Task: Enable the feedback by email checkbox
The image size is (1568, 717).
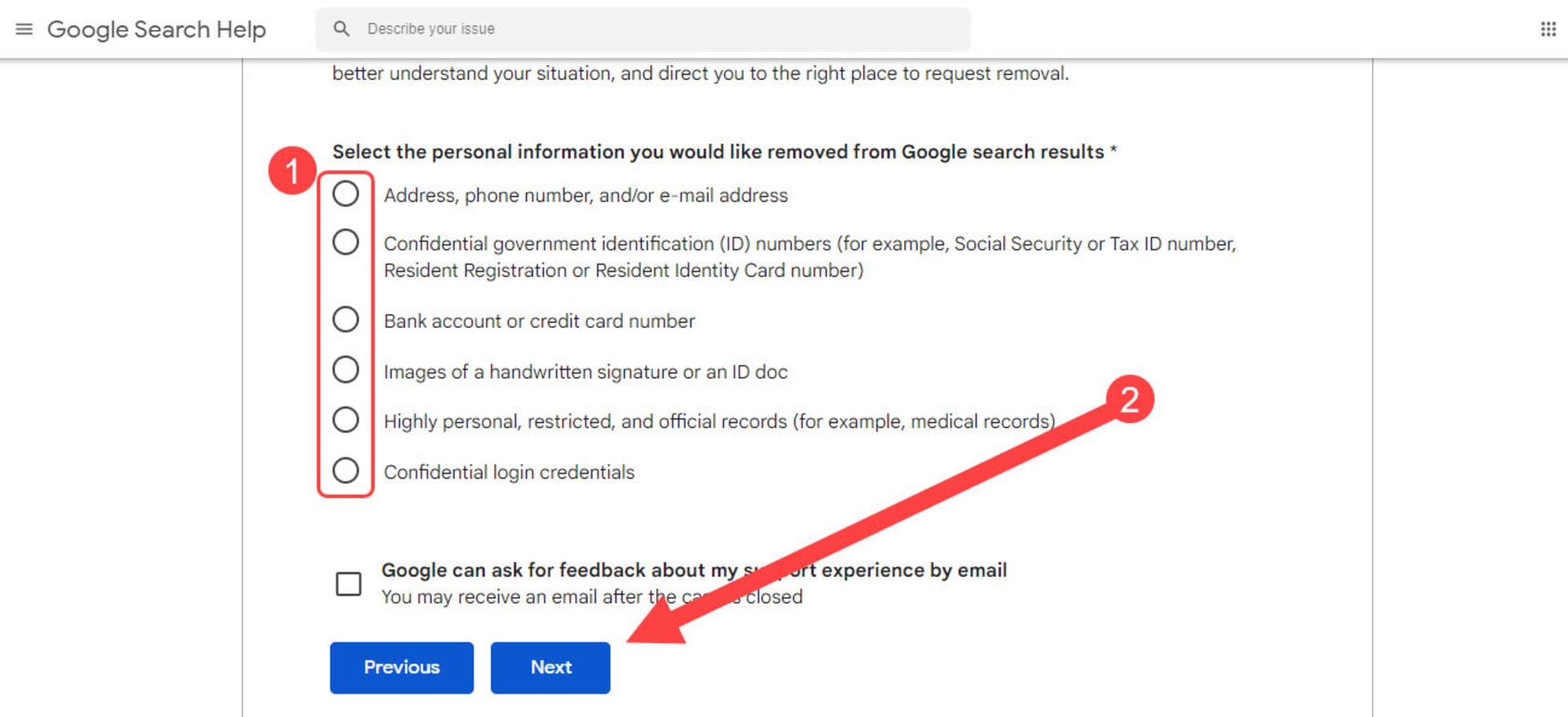Action: click(x=349, y=584)
